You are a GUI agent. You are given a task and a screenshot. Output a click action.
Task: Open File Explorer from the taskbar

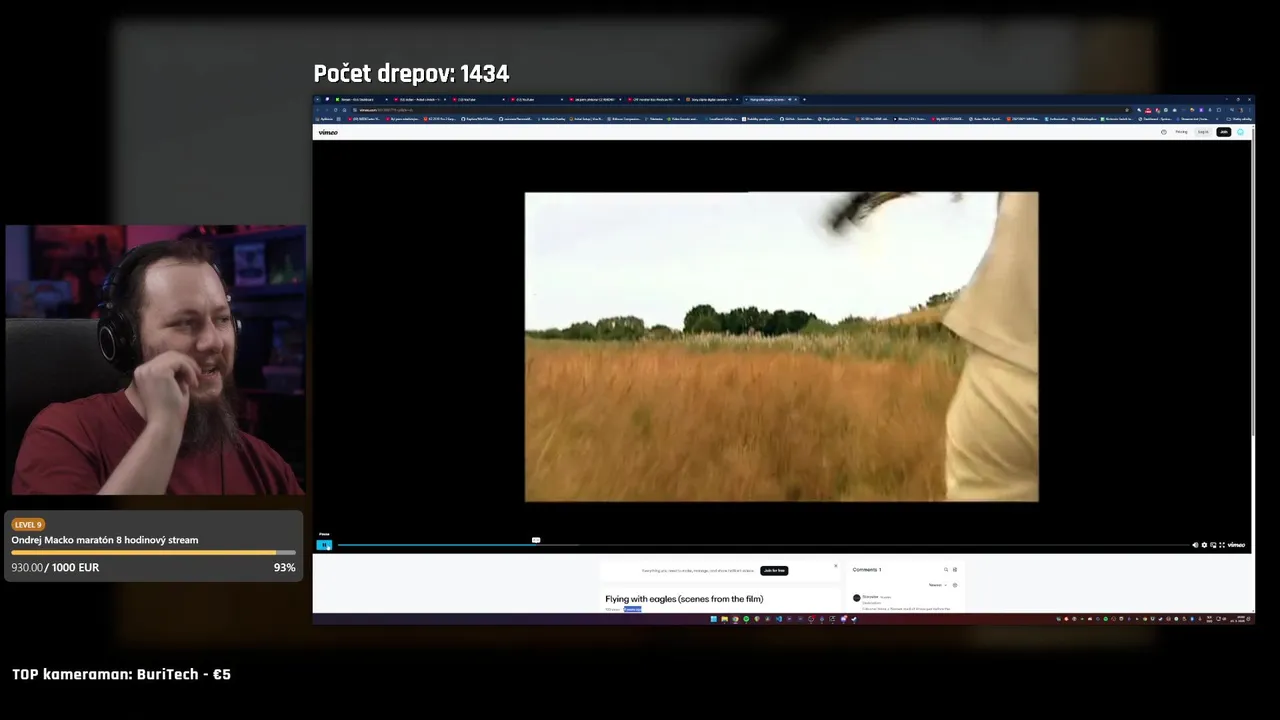[725, 618]
